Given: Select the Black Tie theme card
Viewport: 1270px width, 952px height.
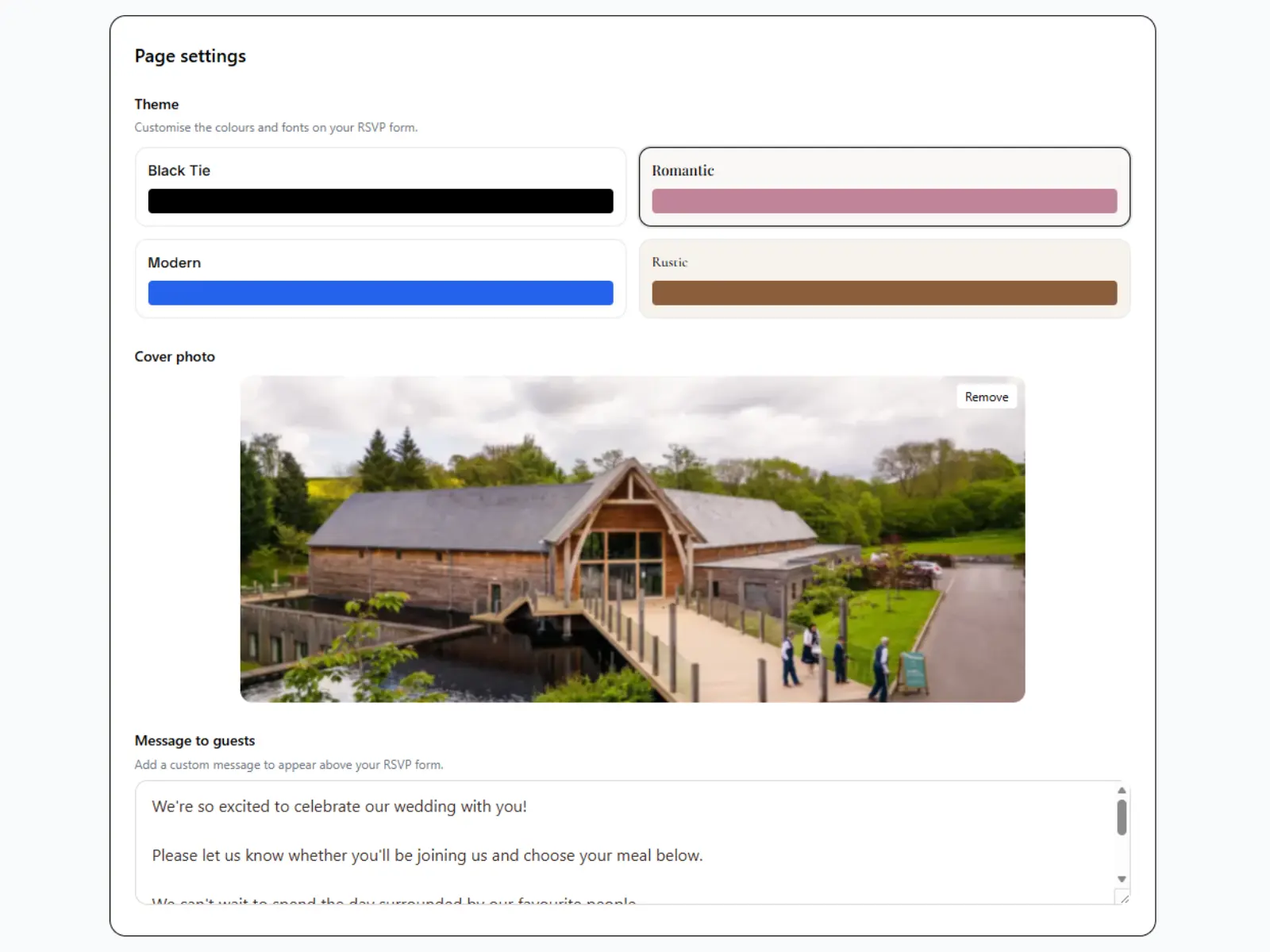Looking at the screenshot, I should point(380,187).
